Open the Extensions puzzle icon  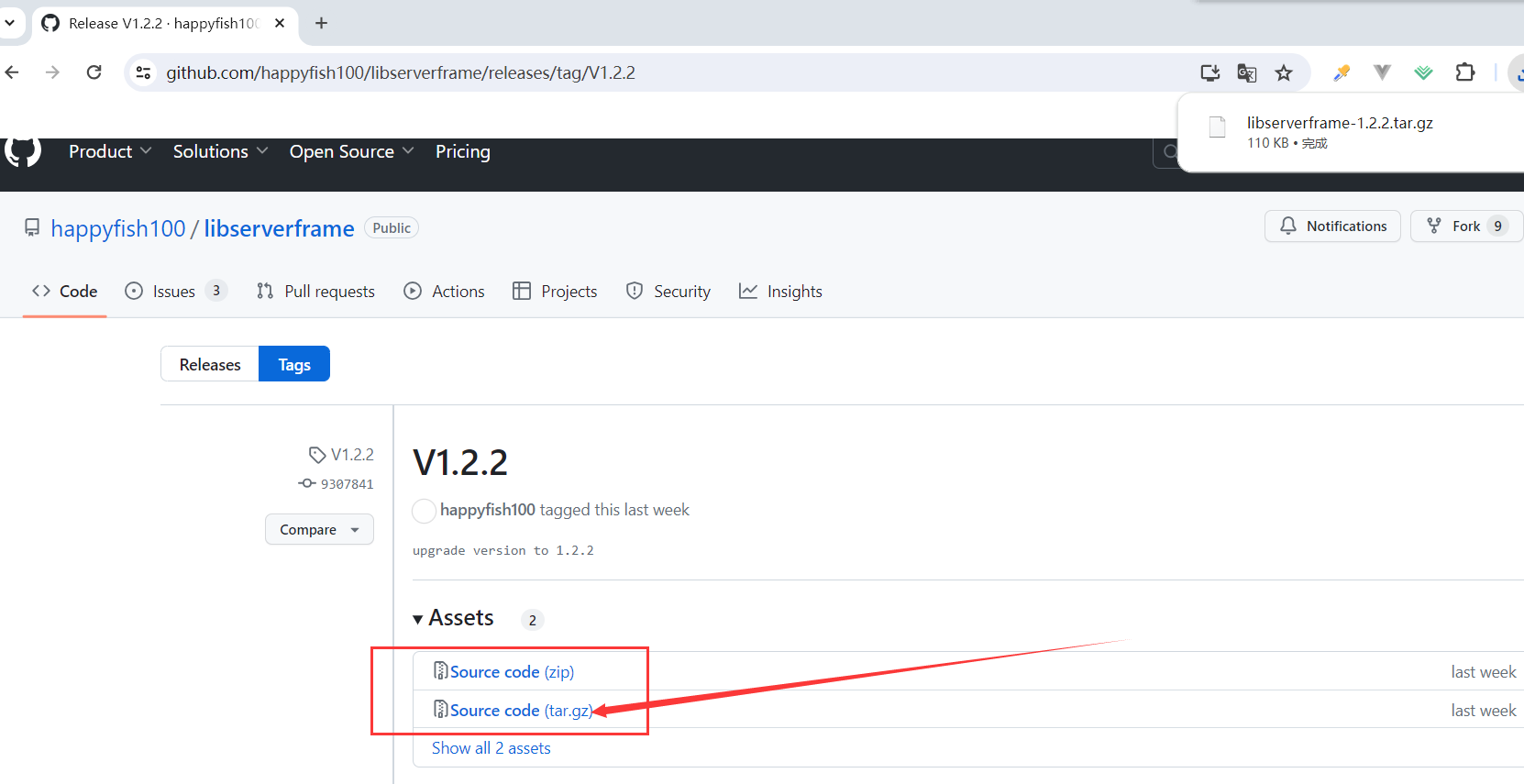click(x=1465, y=72)
